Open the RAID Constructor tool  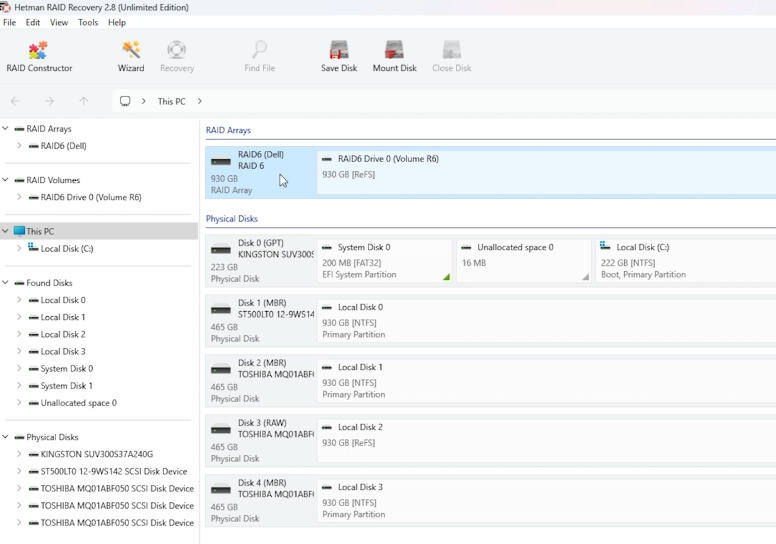click(39, 56)
